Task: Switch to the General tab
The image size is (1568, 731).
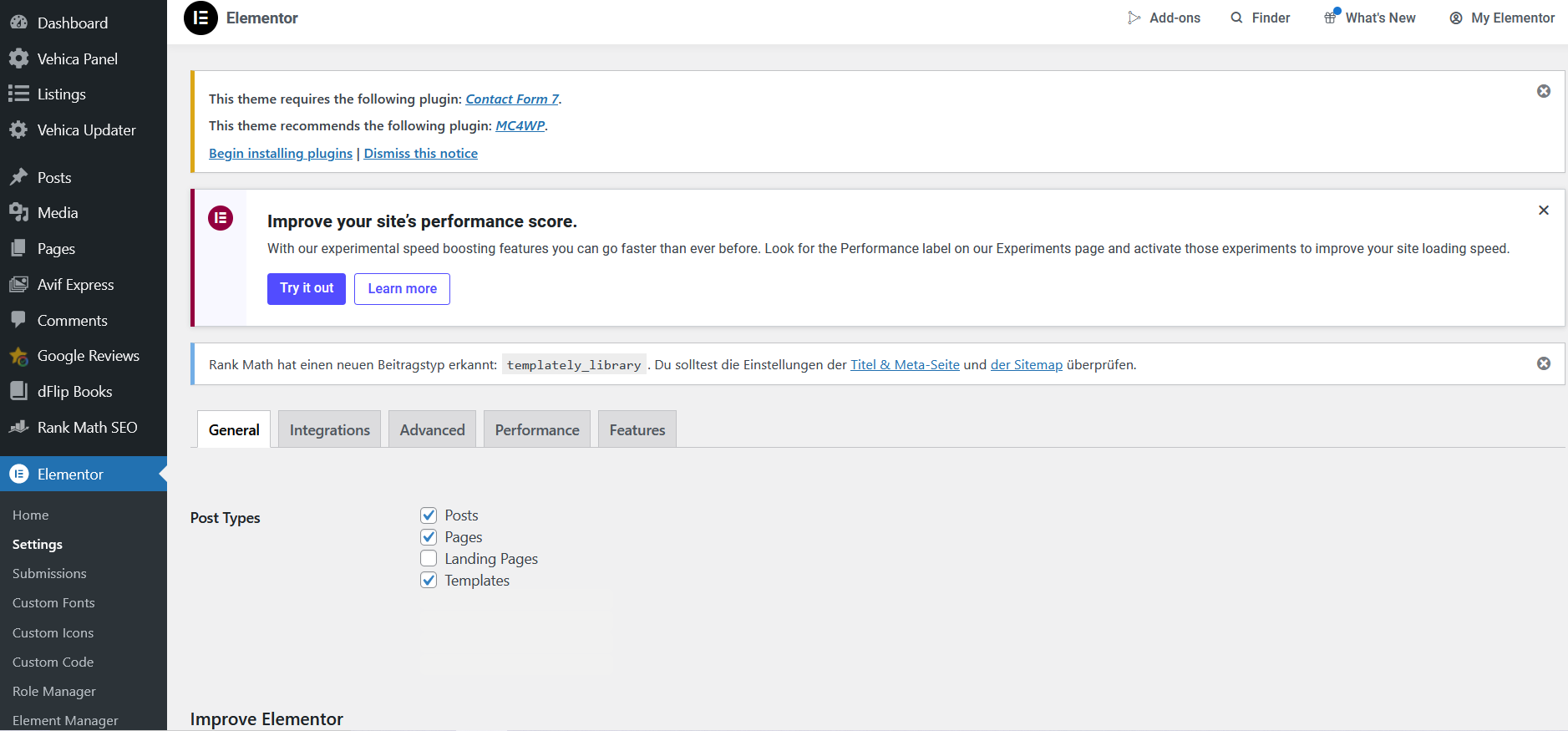Action: [x=234, y=429]
